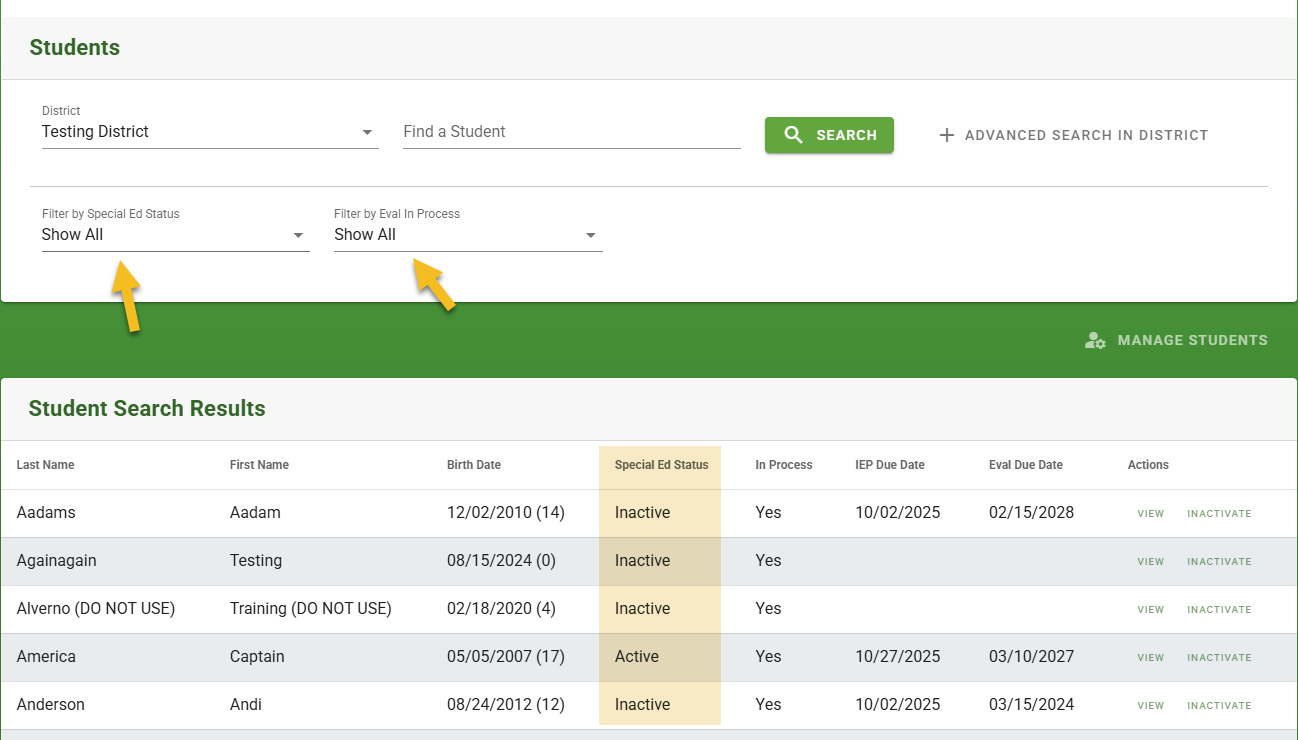Inactivate student Aadams
Screen dimensions: 1298x740
tap(1219, 514)
